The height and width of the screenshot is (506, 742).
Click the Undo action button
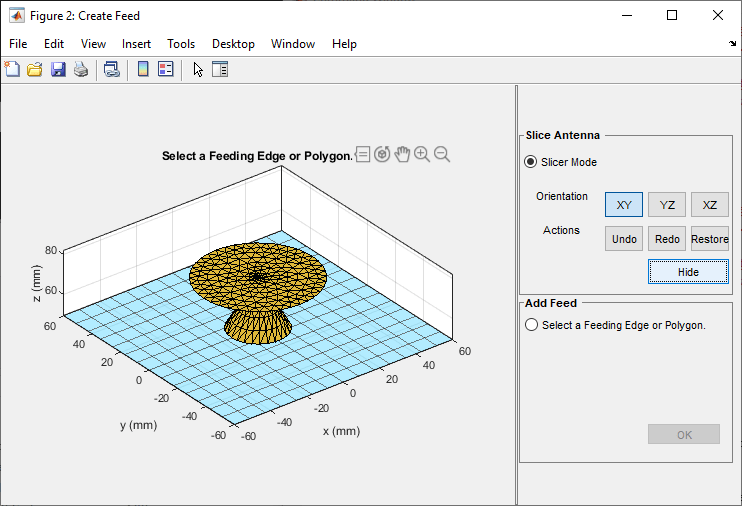tap(624, 239)
